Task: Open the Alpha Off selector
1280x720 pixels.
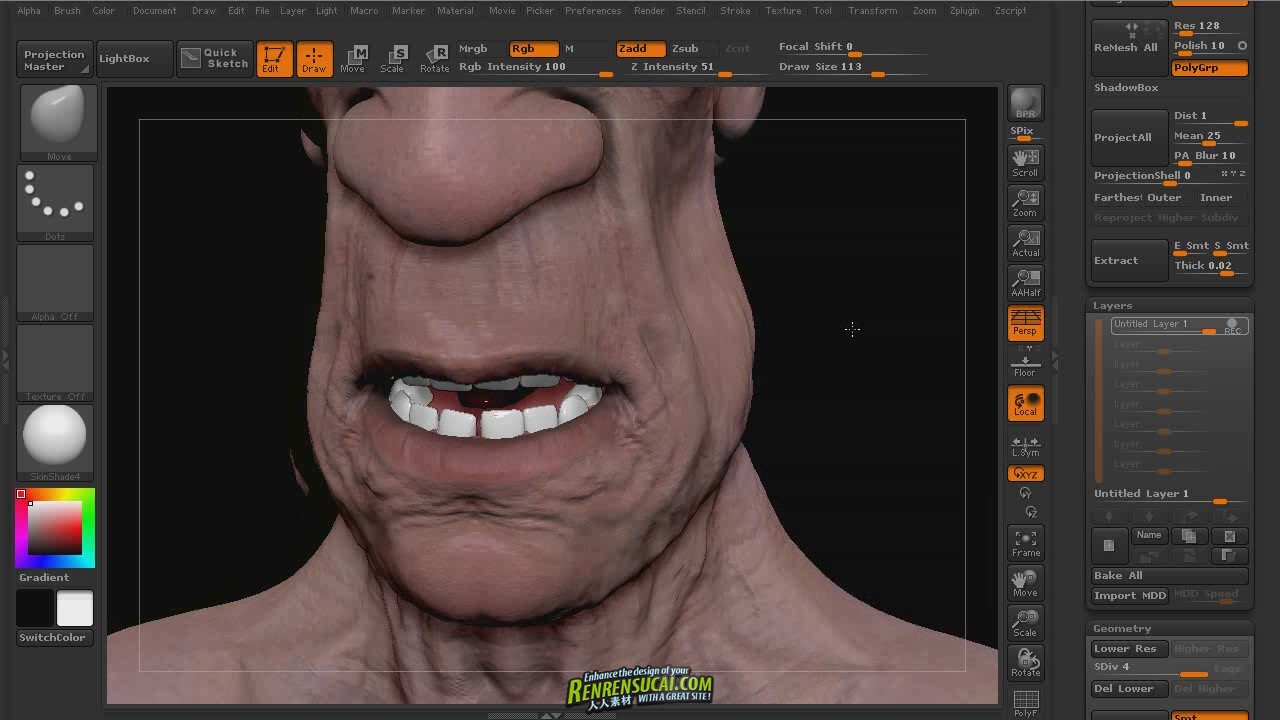Action: [56, 282]
